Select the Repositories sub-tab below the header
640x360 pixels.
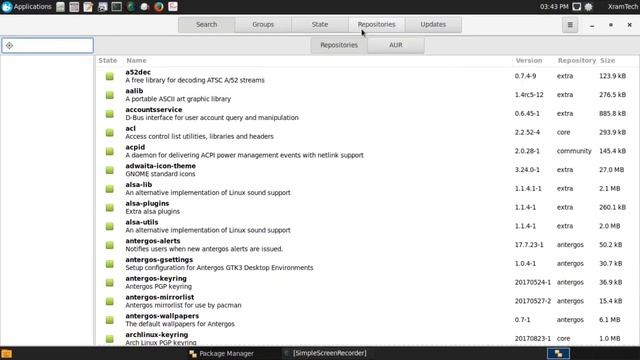click(x=339, y=45)
